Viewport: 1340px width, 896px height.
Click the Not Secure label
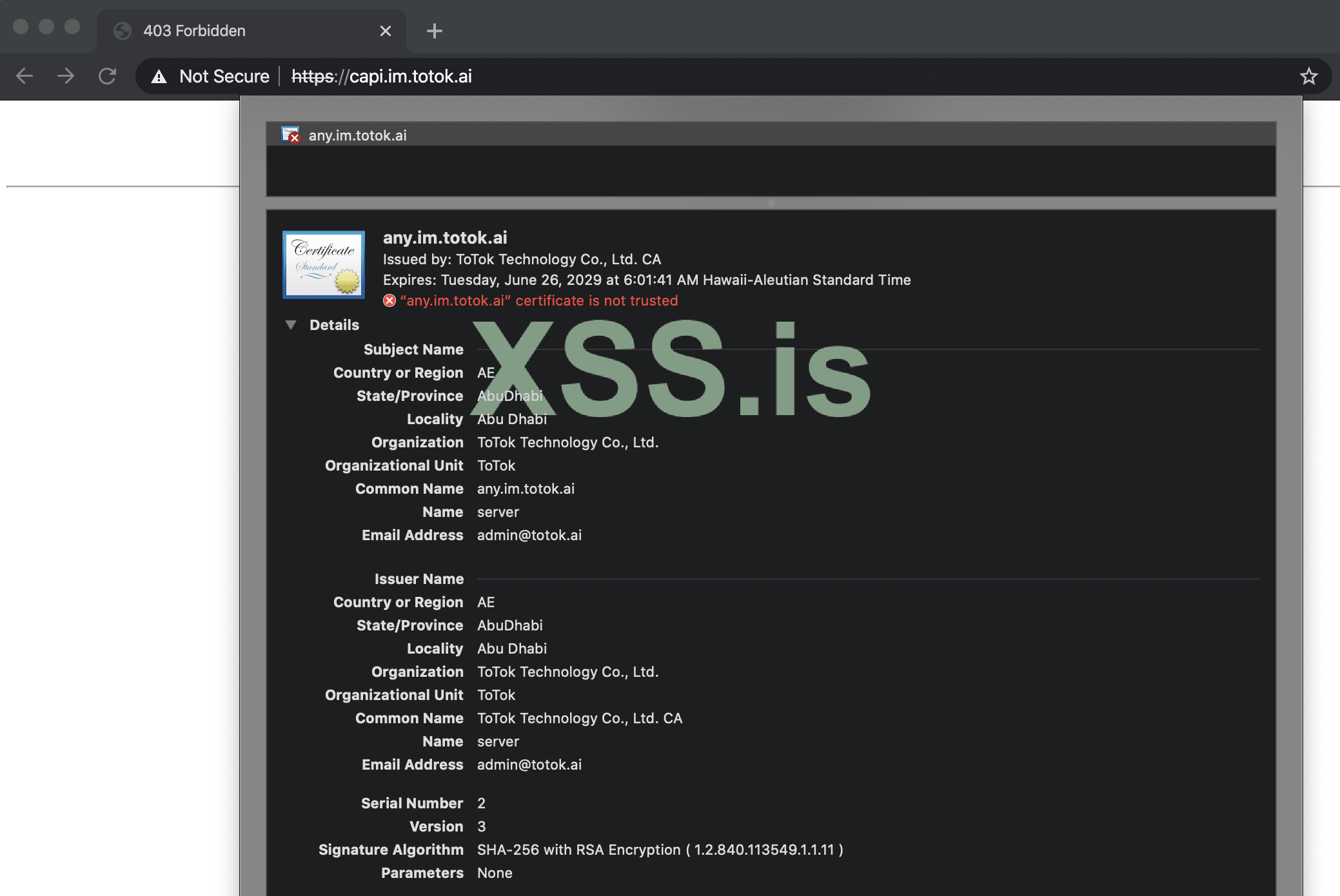pos(224,76)
